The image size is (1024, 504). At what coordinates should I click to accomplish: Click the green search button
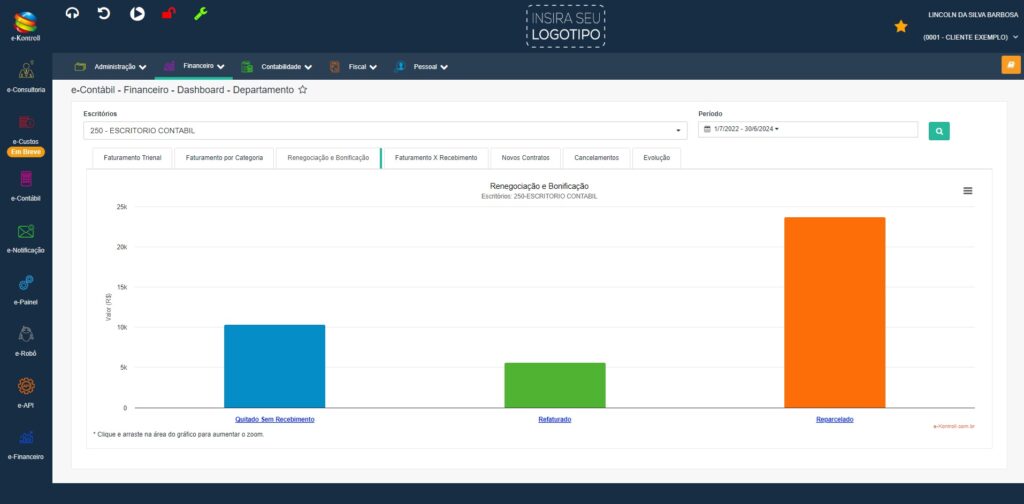939,130
